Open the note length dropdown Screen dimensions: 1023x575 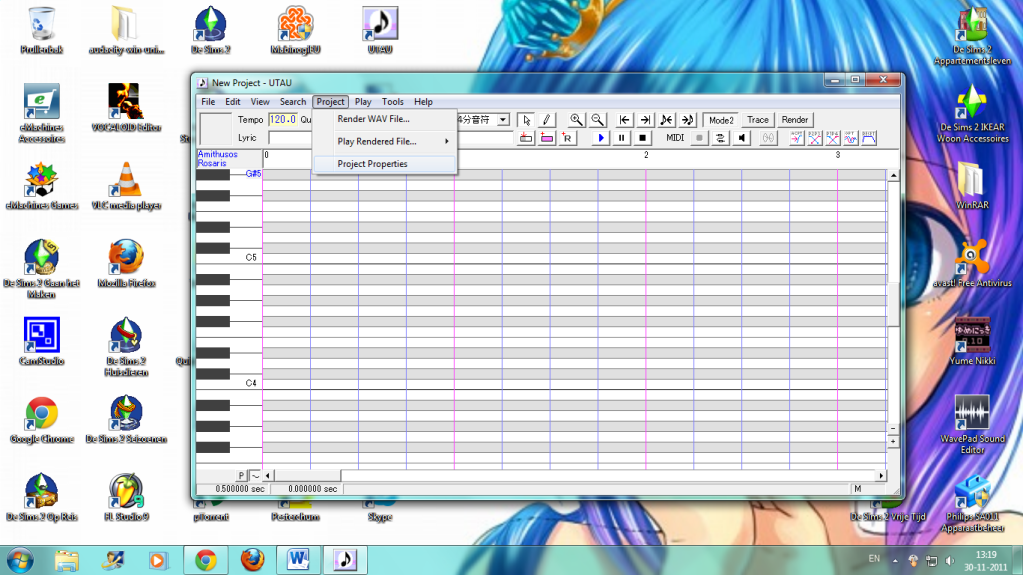click(x=503, y=120)
